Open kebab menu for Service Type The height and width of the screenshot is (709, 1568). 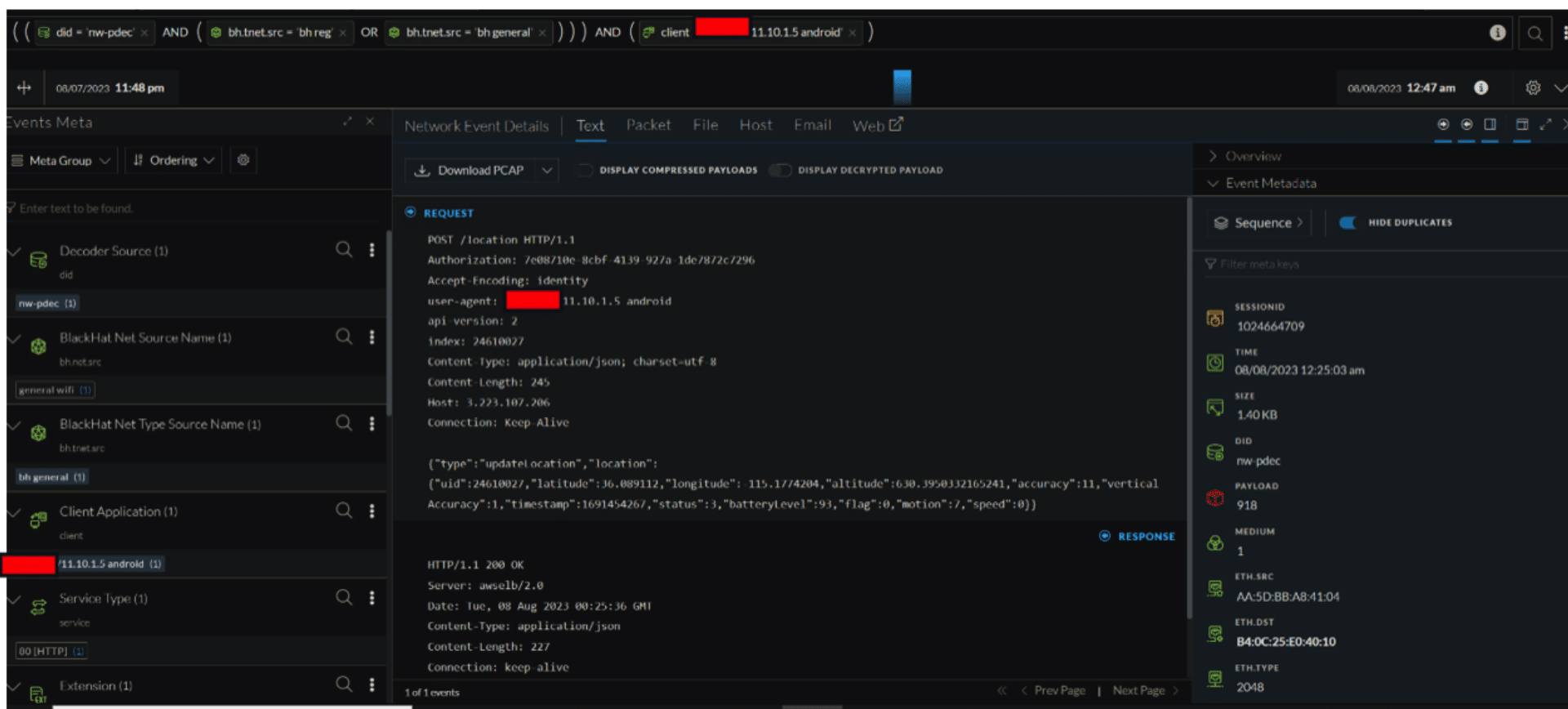point(372,598)
